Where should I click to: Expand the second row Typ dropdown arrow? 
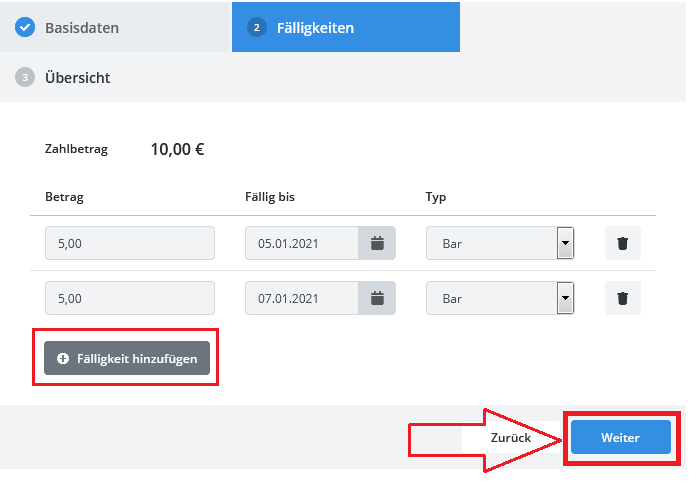pyautogui.click(x=565, y=298)
